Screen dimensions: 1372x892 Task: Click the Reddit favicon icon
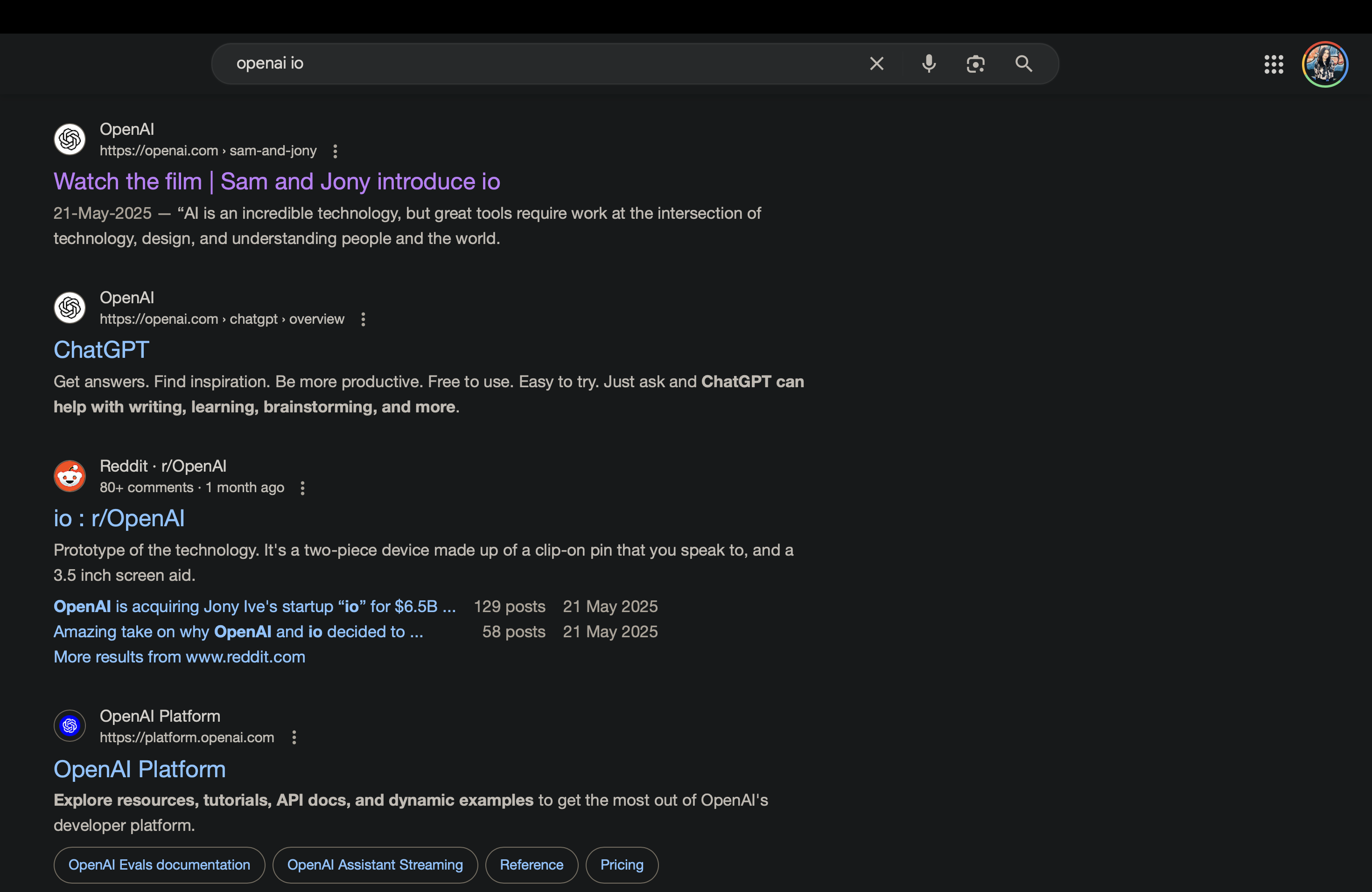click(x=70, y=475)
